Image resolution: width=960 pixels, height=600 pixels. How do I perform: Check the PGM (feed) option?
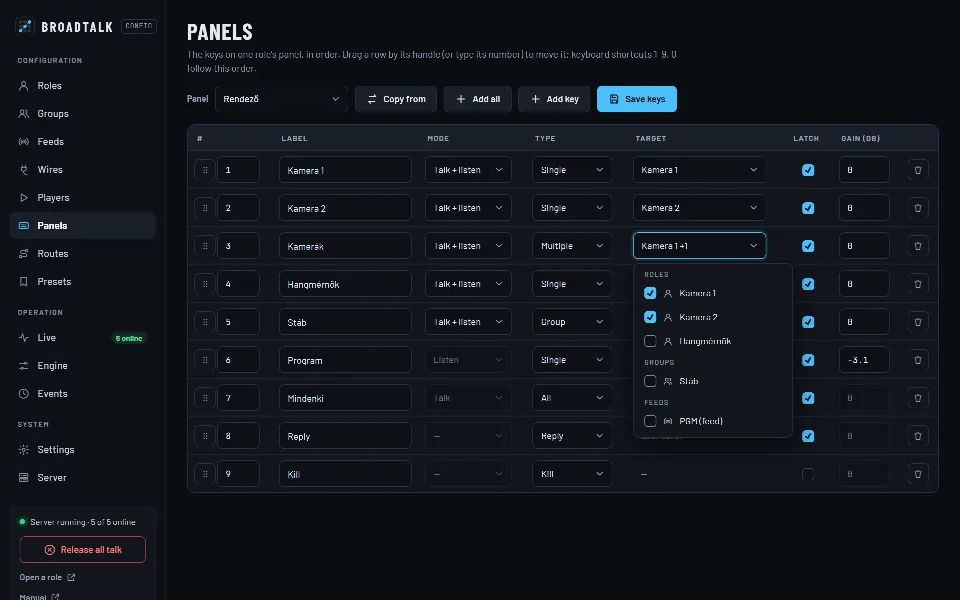coord(650,421)
